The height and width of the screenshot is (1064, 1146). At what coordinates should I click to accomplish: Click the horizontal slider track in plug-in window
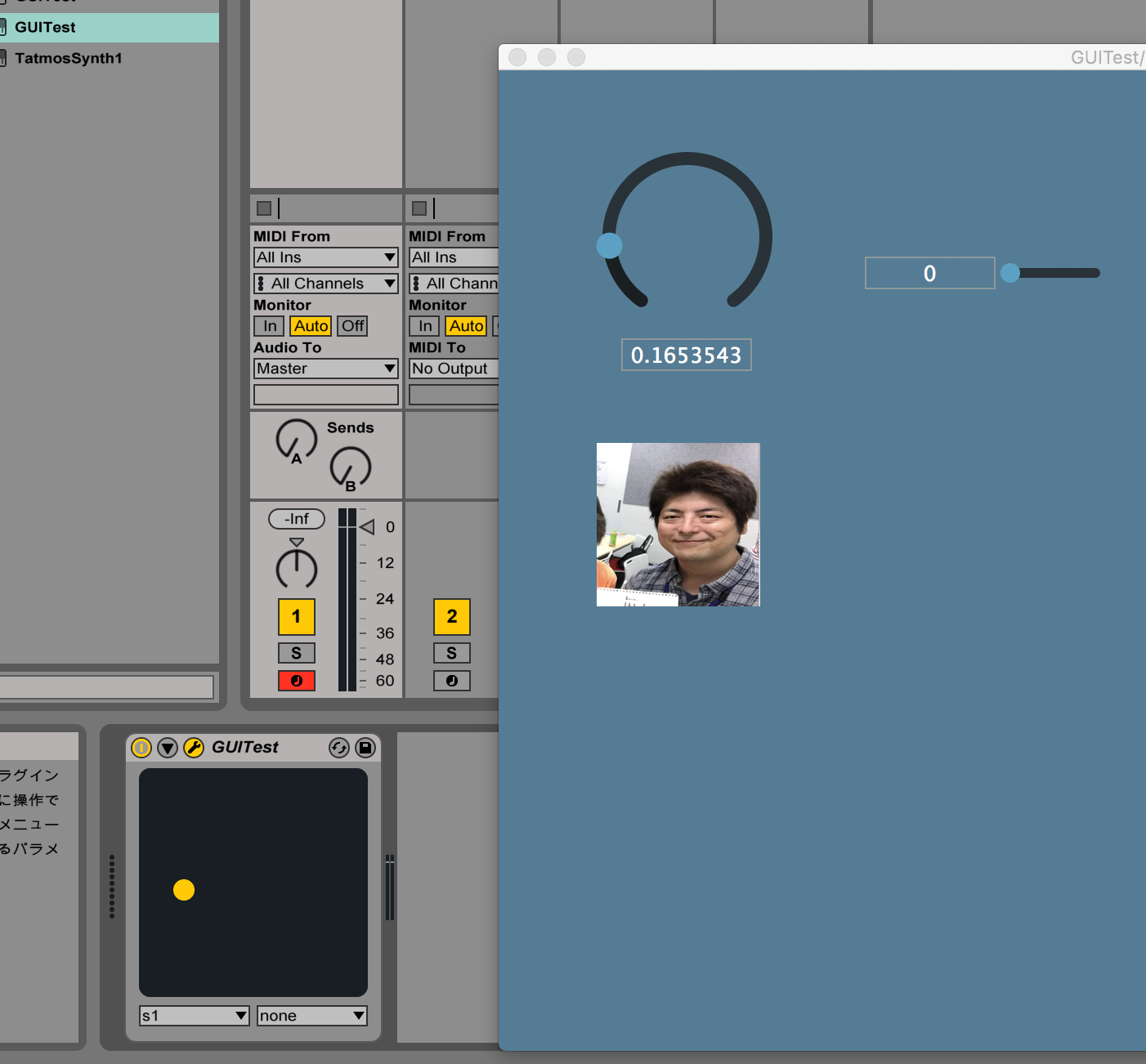(x=1059, y=273)
